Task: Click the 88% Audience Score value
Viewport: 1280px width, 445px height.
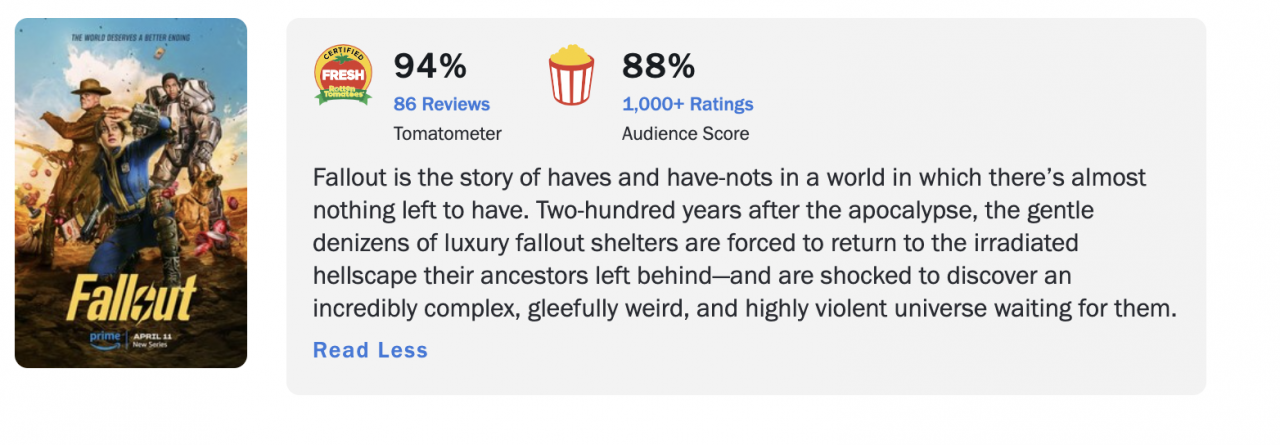Action: [658, 66]
